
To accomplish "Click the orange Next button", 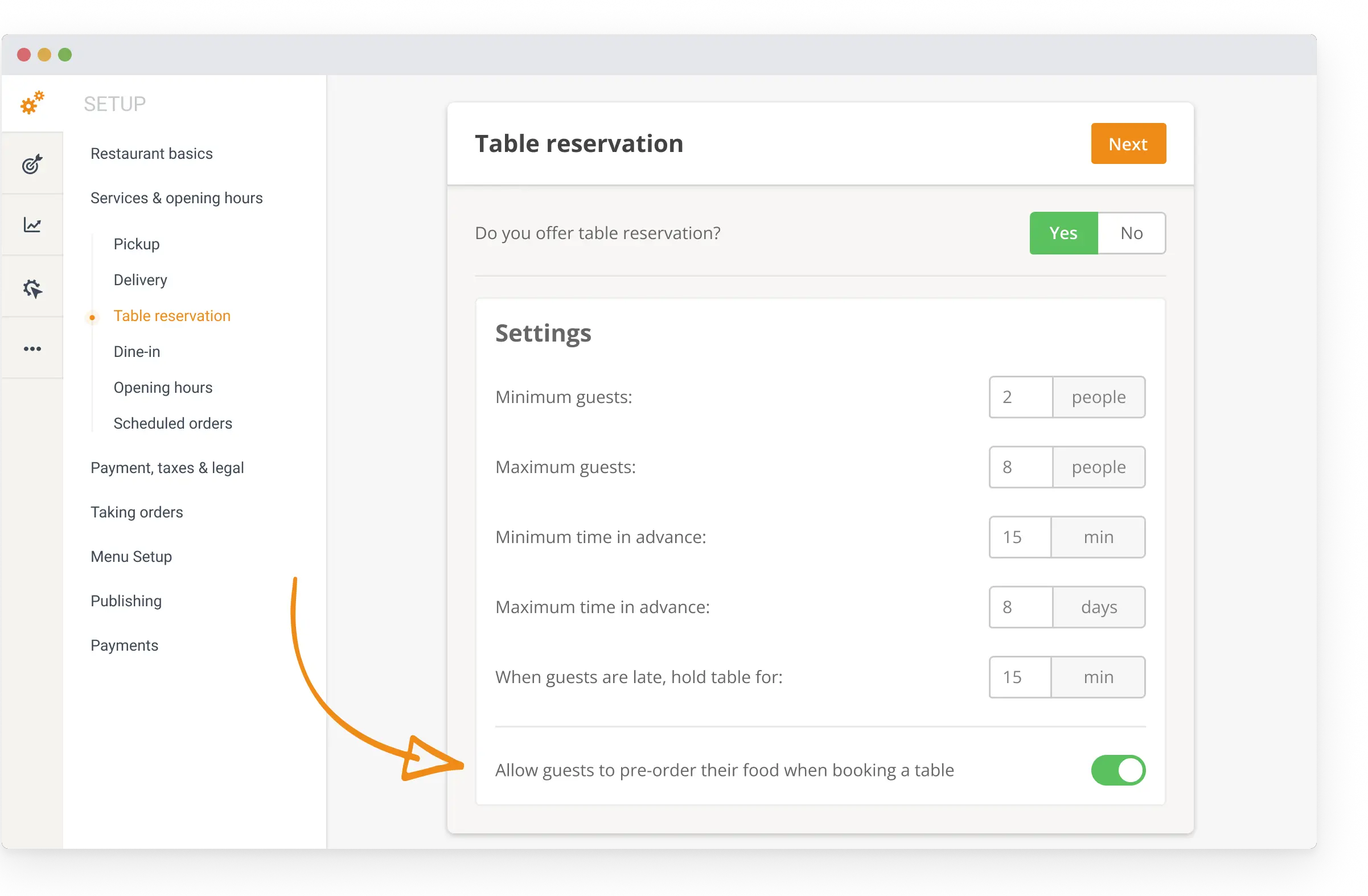I will point(1128,143).
